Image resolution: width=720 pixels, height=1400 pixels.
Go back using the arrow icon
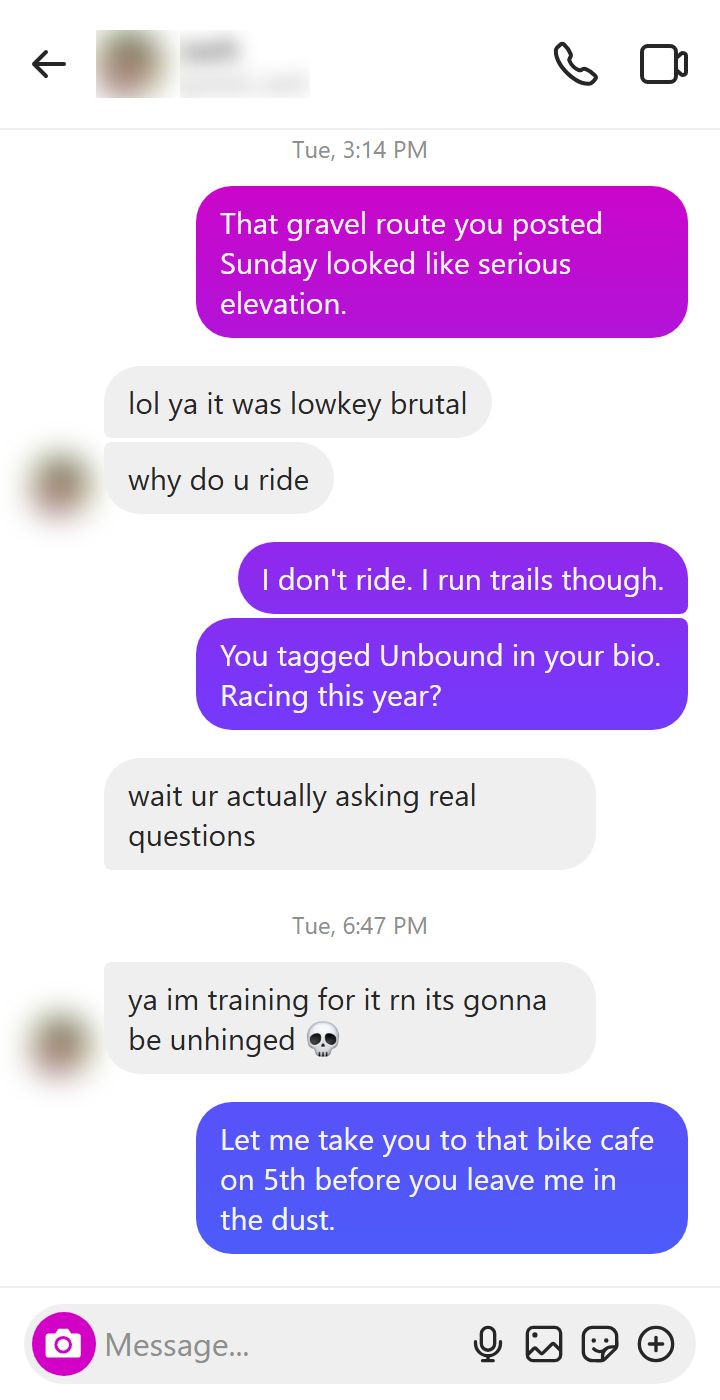click(x=48, y=65)
